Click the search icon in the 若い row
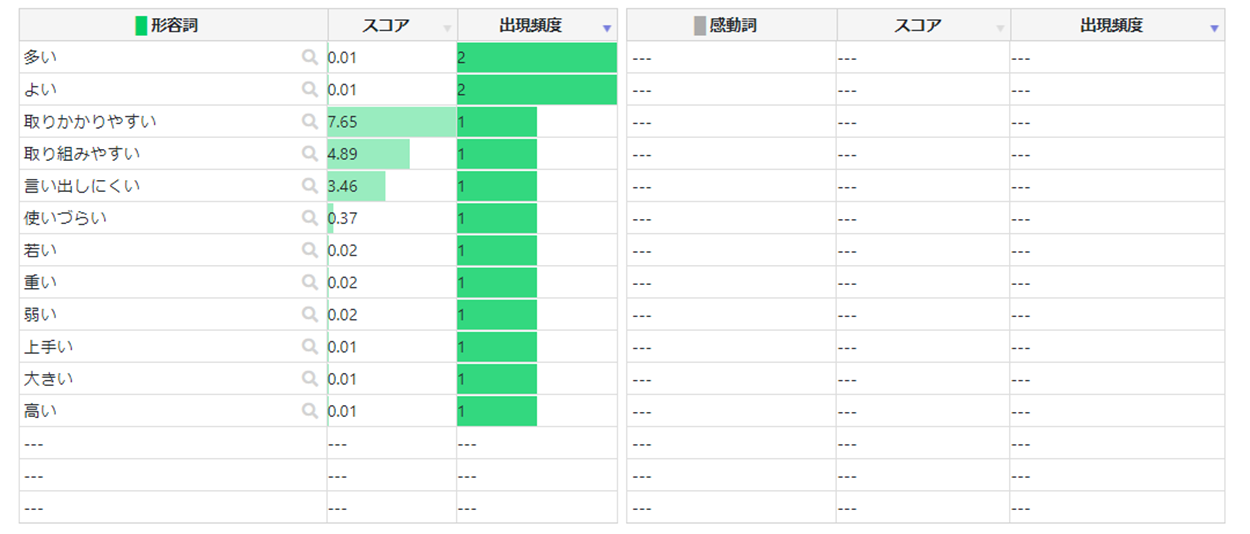Viewport: 1250px width, 534px height. (x=310, y=250)
